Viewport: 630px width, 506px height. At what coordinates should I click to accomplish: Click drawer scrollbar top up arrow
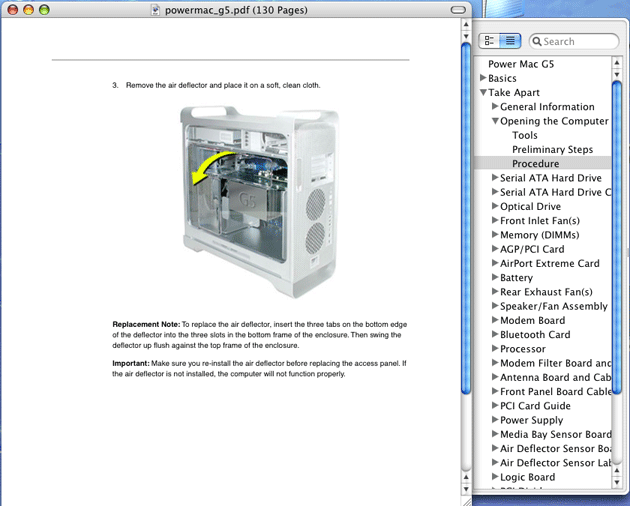[617, 62]
